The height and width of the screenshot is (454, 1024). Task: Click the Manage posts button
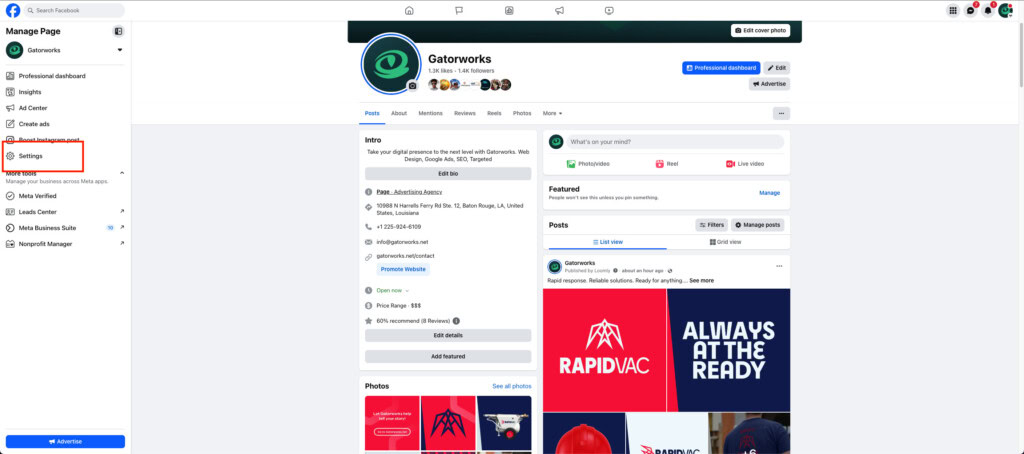tap(758, 225)
